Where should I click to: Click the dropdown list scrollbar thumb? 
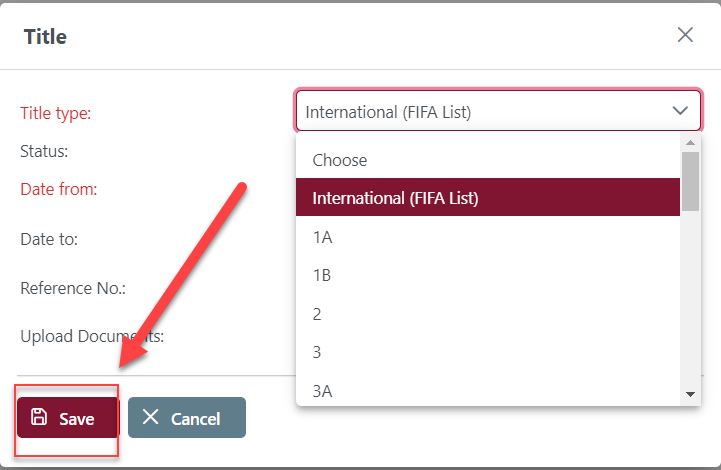690,181
